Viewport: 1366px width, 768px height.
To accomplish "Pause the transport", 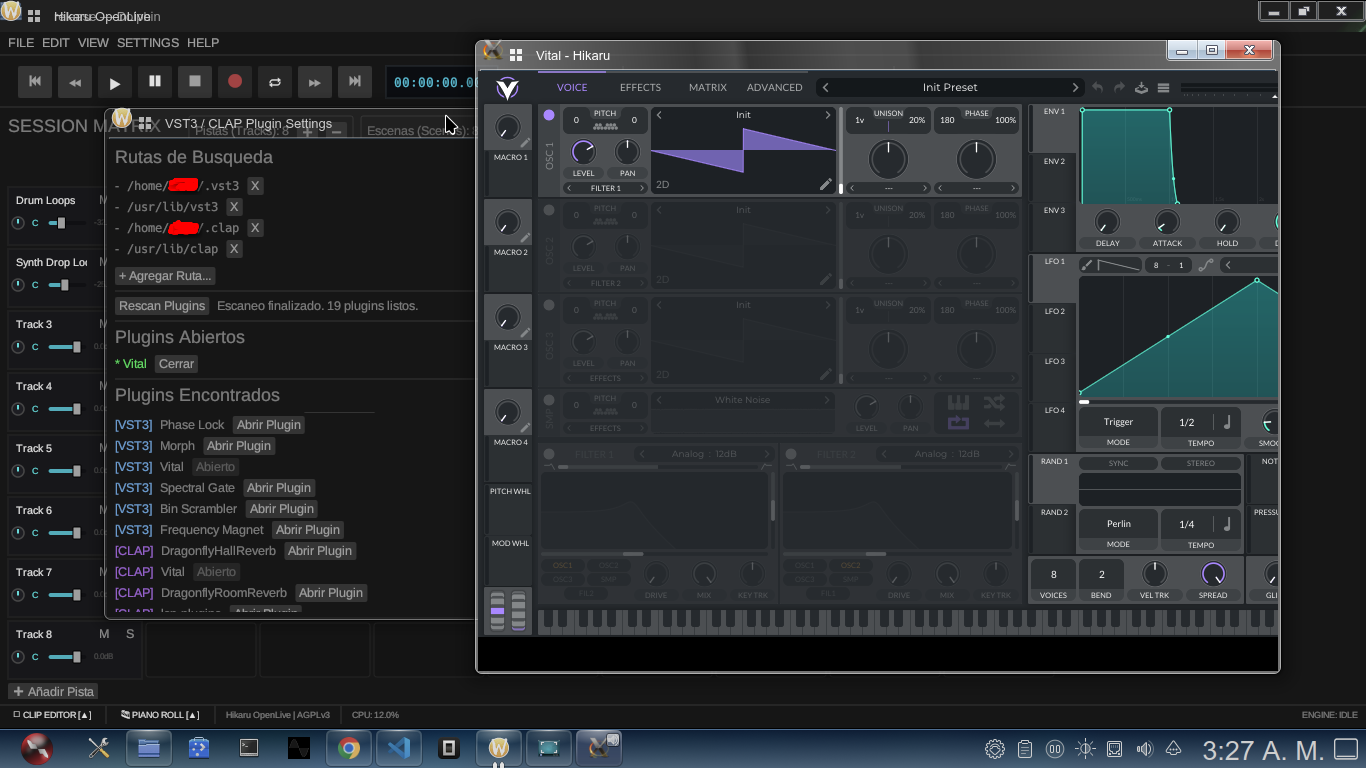I will pyautogui.click(x=155, y=82).
